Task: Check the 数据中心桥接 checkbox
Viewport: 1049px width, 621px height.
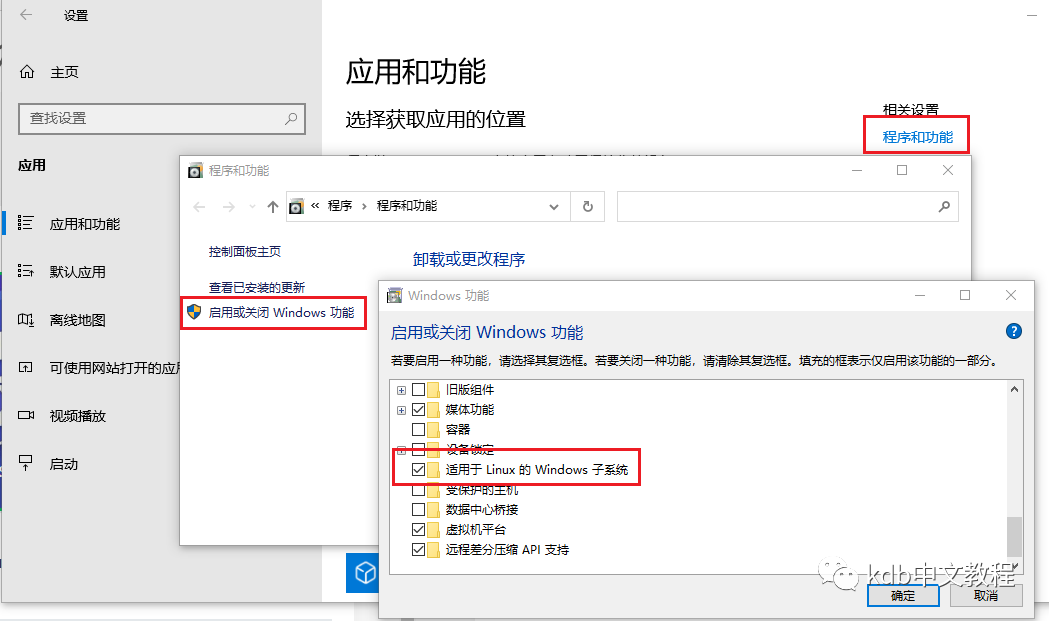Action: click(x=418, y=510)
